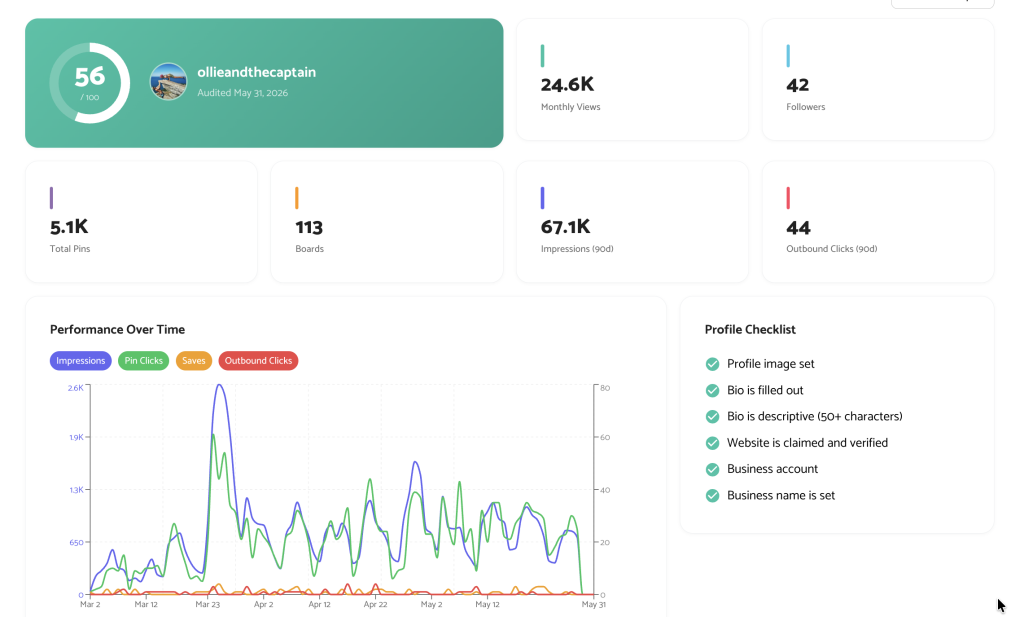The height and width of the screenshot is (617, 1024).
Task: Click the 650 left axis label
Action: 77,543
